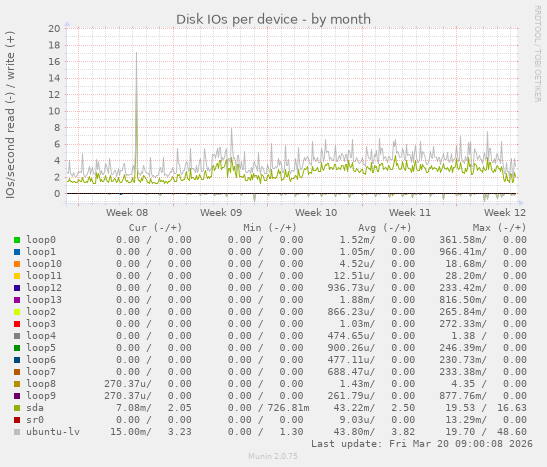Click the IOs/second read write axis title
Viewport: 547px width, 467px height.
(x=10, y=115)
